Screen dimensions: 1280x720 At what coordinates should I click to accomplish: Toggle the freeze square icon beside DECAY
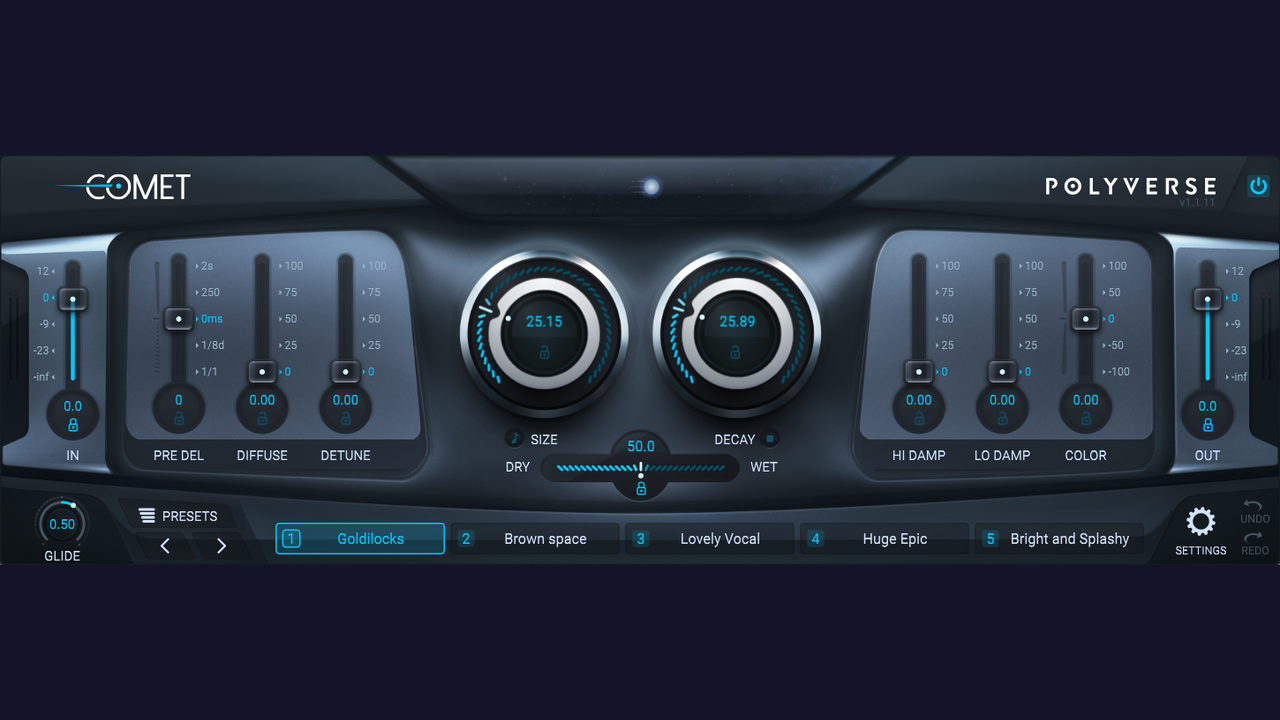tap(769, 438)
